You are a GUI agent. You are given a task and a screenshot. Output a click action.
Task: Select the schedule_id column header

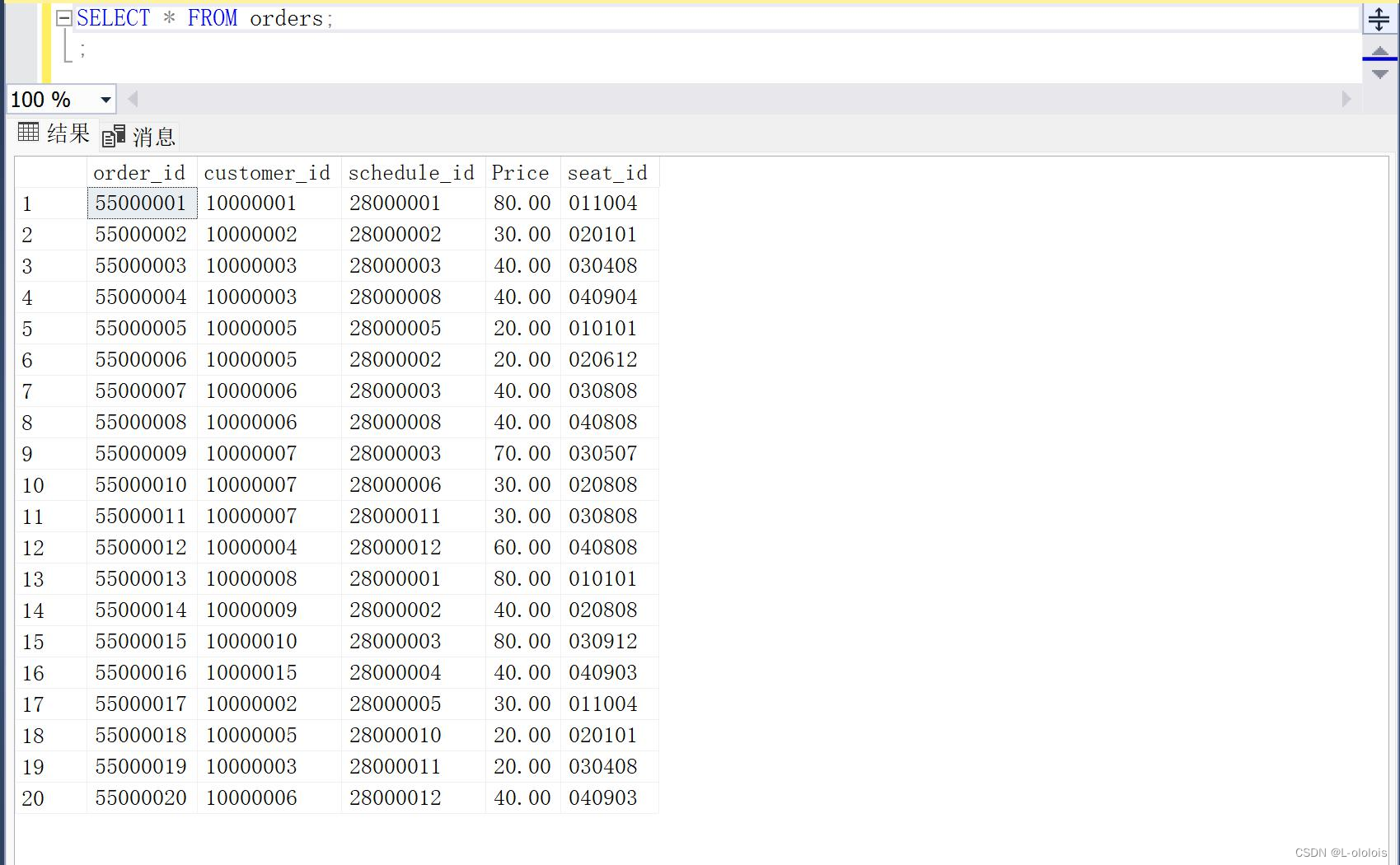[413, 172]
